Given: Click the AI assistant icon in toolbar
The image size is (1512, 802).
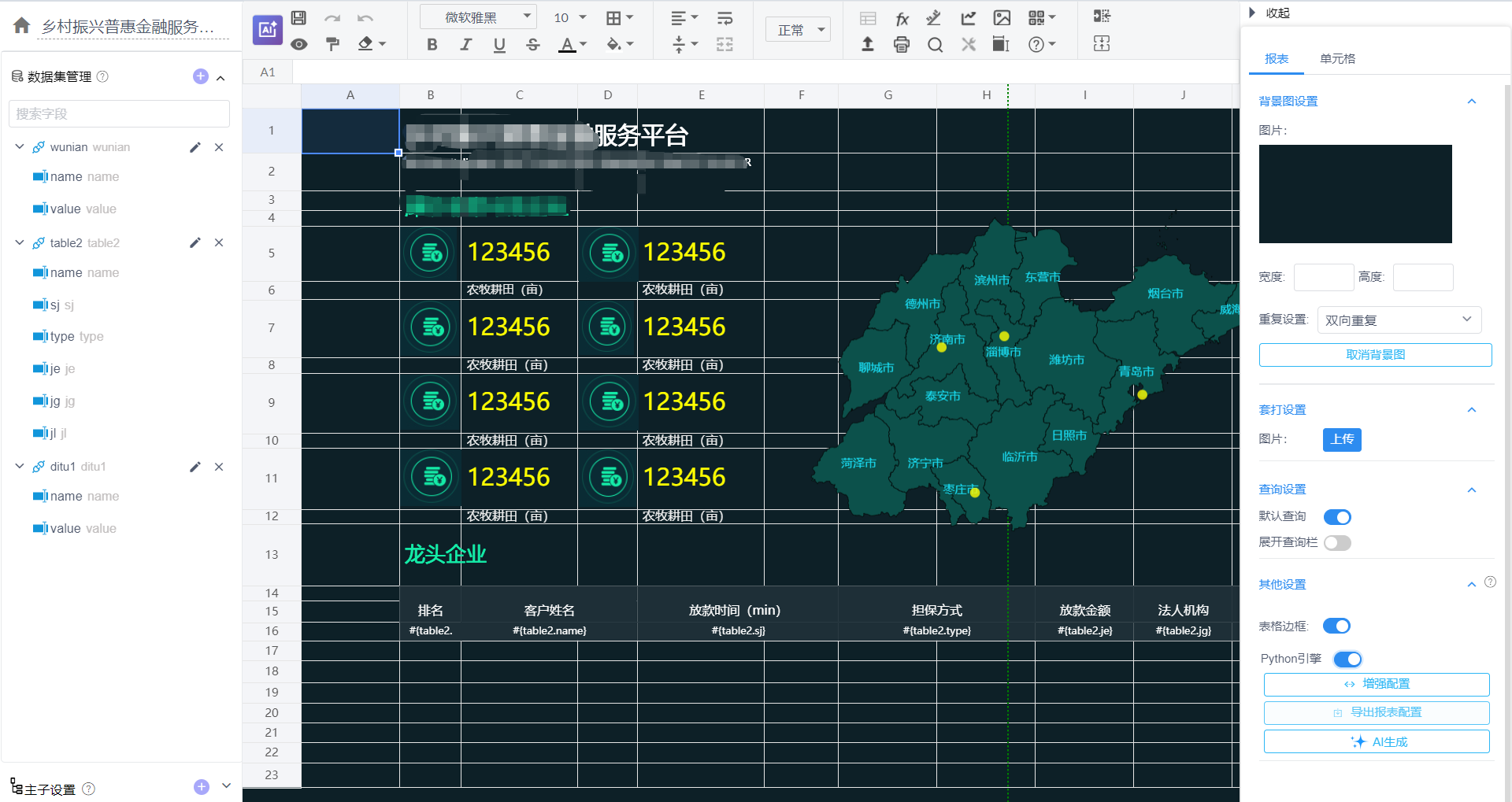Looking at the screenshot, I should coord(268,30).
